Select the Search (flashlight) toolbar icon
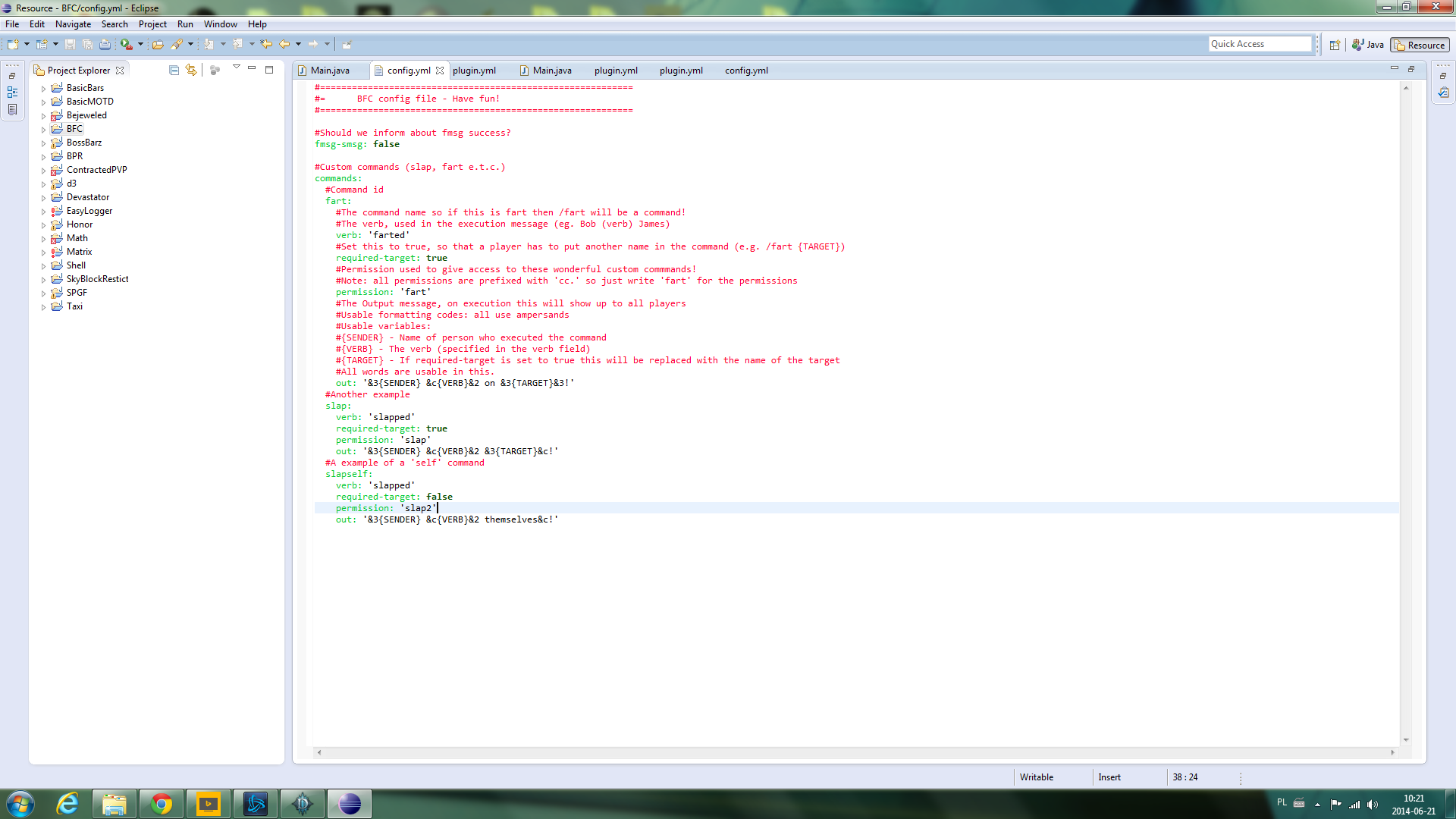Viewport: 1456px width, 819px height. click(x=177, y=44)
